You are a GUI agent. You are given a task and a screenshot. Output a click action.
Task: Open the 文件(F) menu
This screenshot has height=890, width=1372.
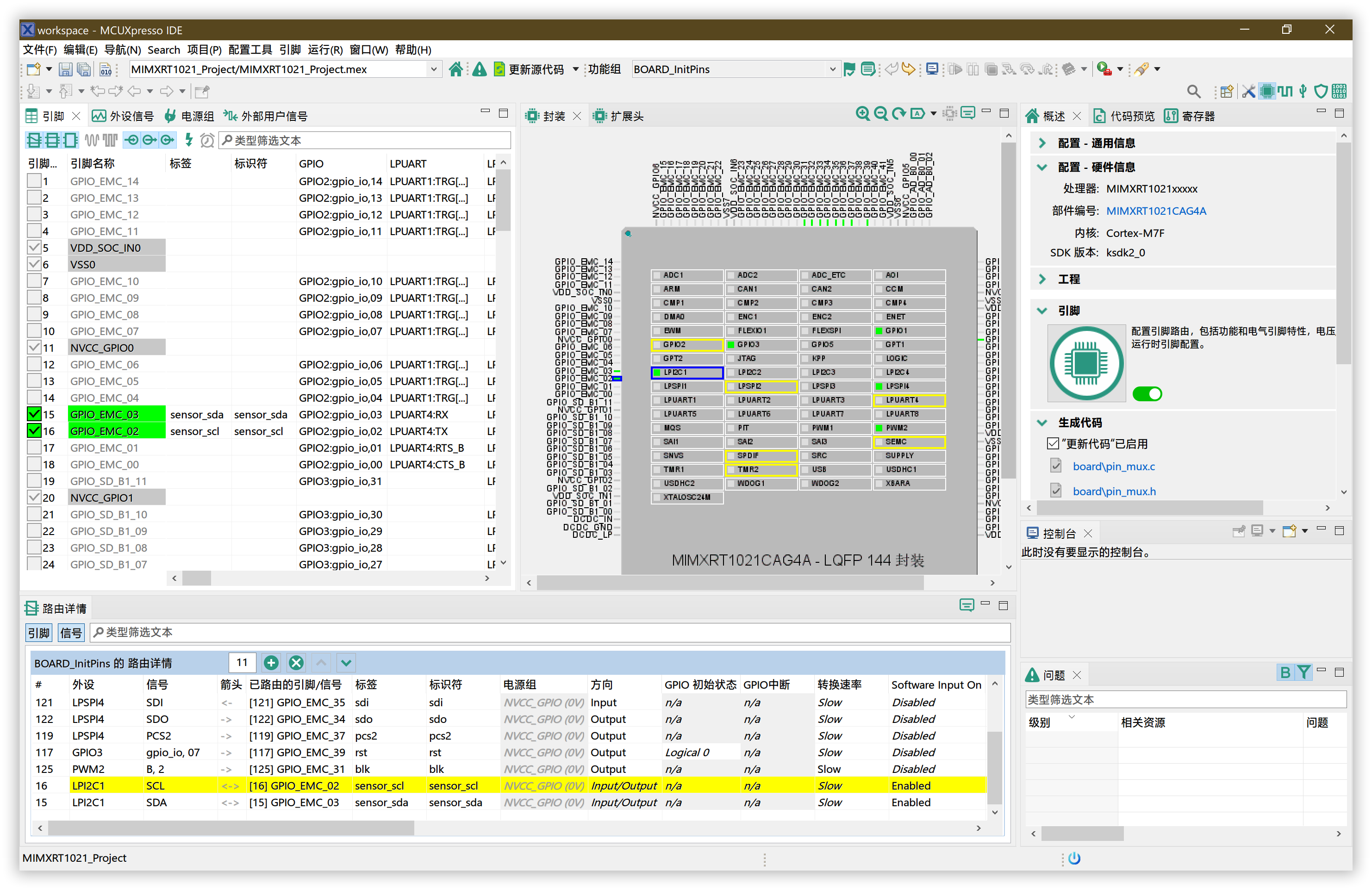[x=39, y=50]
